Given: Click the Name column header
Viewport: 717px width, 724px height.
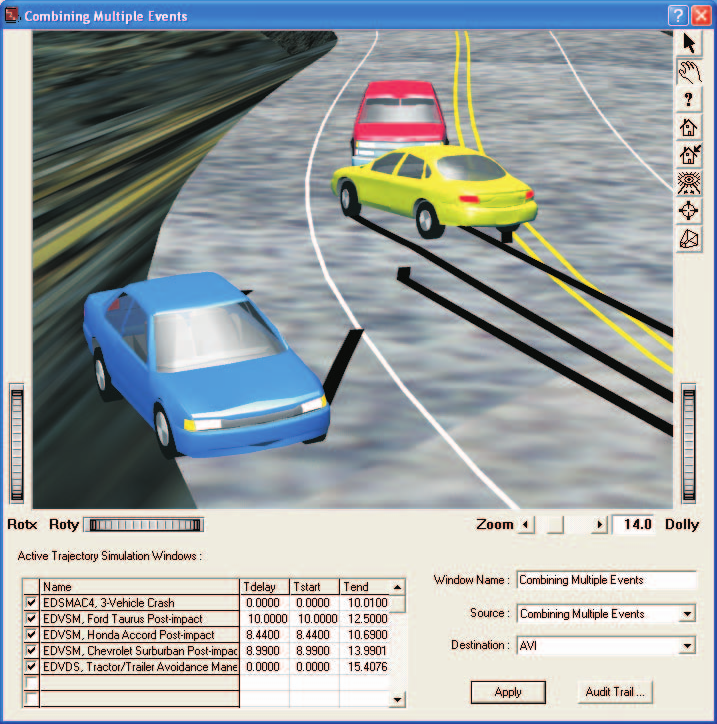Looking at the screenshot, I should [139, 586].
